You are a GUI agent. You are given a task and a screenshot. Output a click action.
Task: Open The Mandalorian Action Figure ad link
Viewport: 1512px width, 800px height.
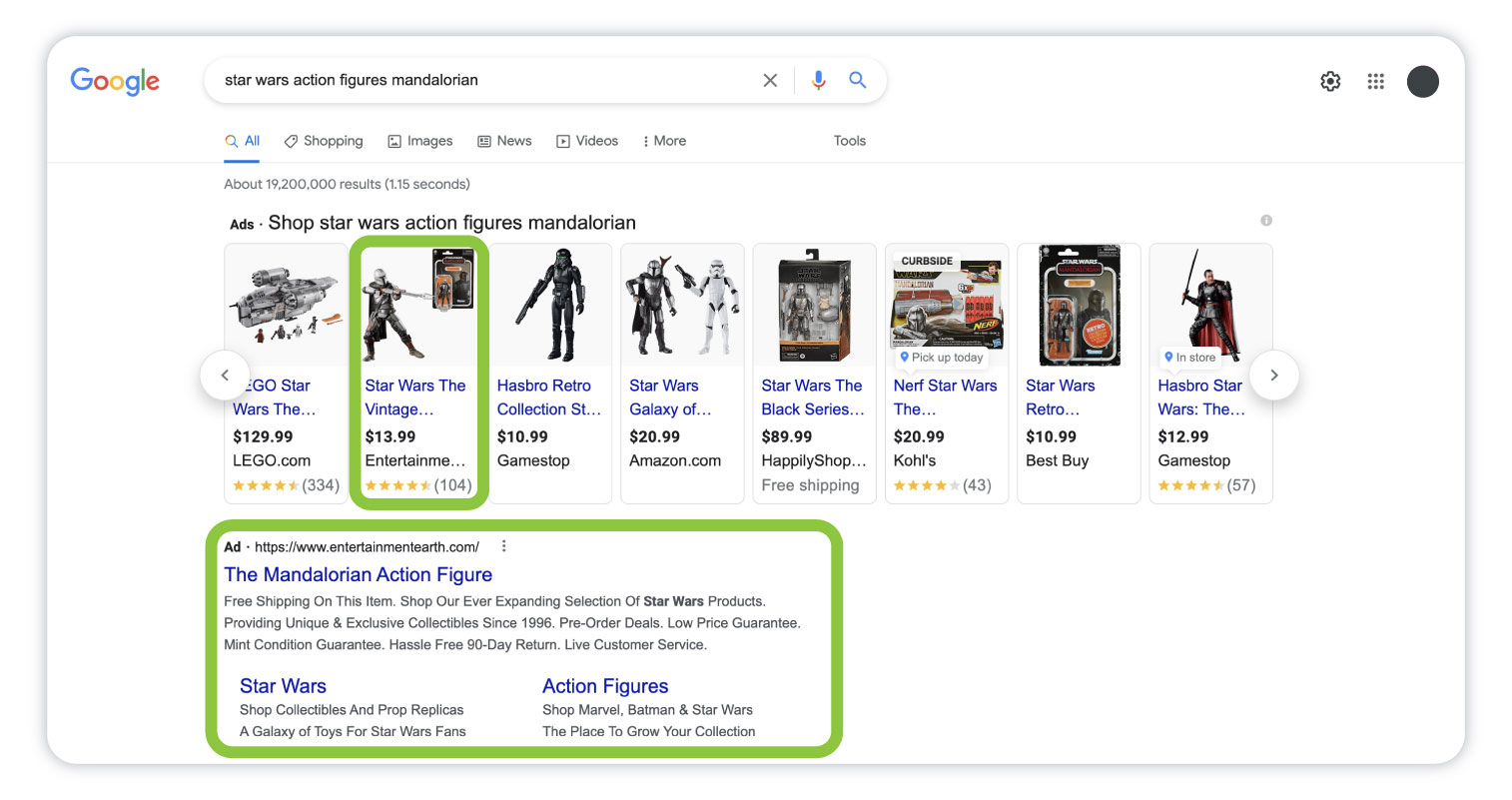click(358, 574)
